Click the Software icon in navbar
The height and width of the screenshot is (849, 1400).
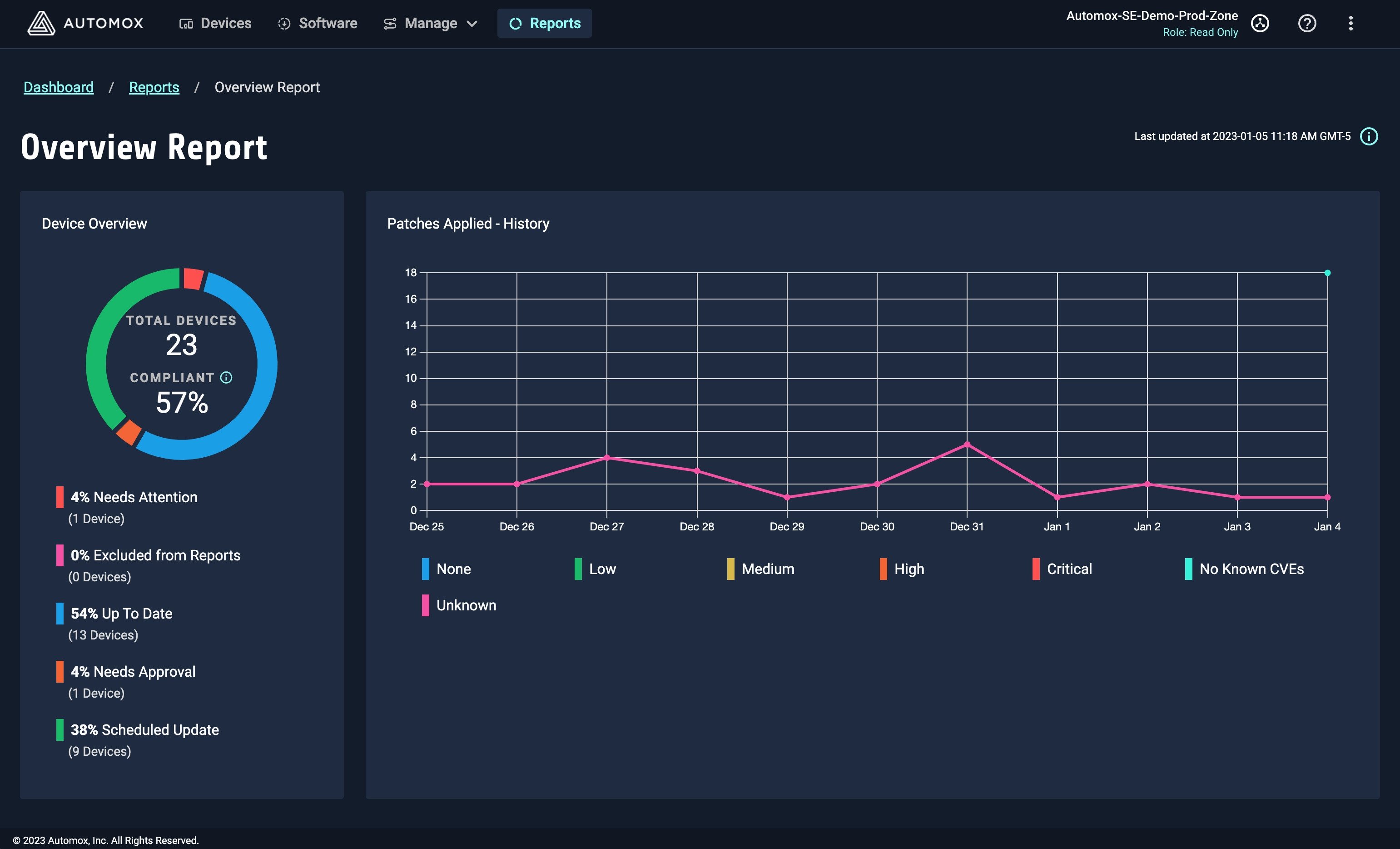(x=284, y=23)
